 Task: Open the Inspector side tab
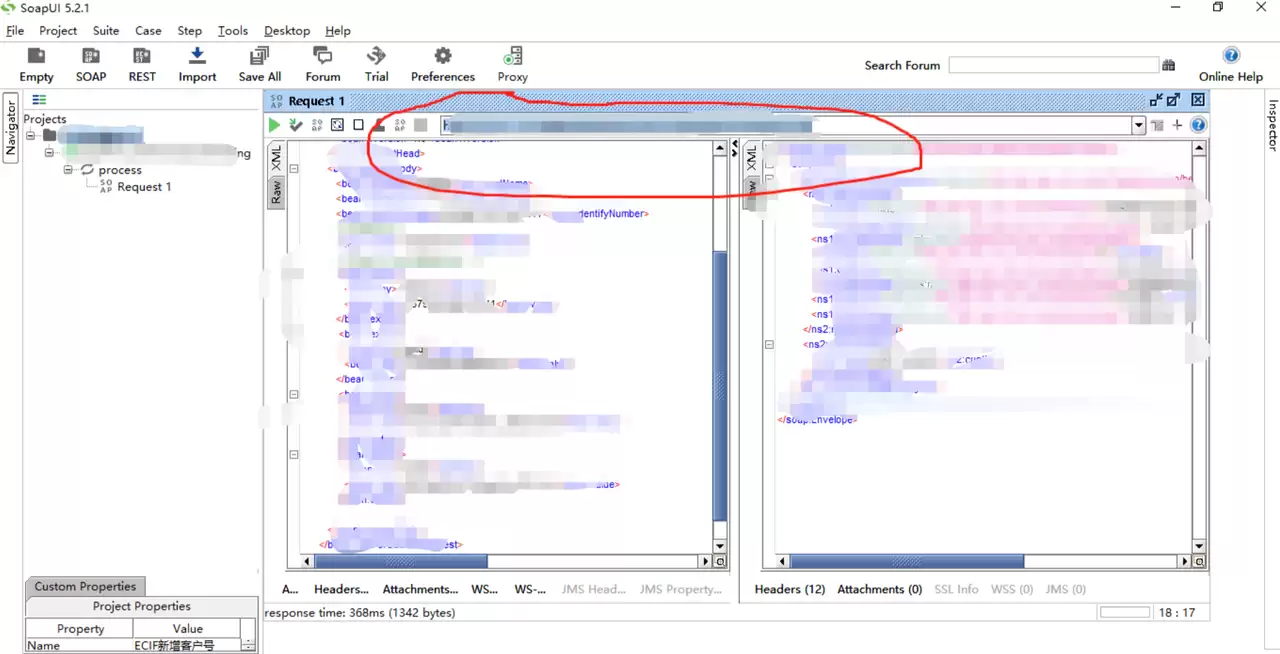[x=1273, y=125]
